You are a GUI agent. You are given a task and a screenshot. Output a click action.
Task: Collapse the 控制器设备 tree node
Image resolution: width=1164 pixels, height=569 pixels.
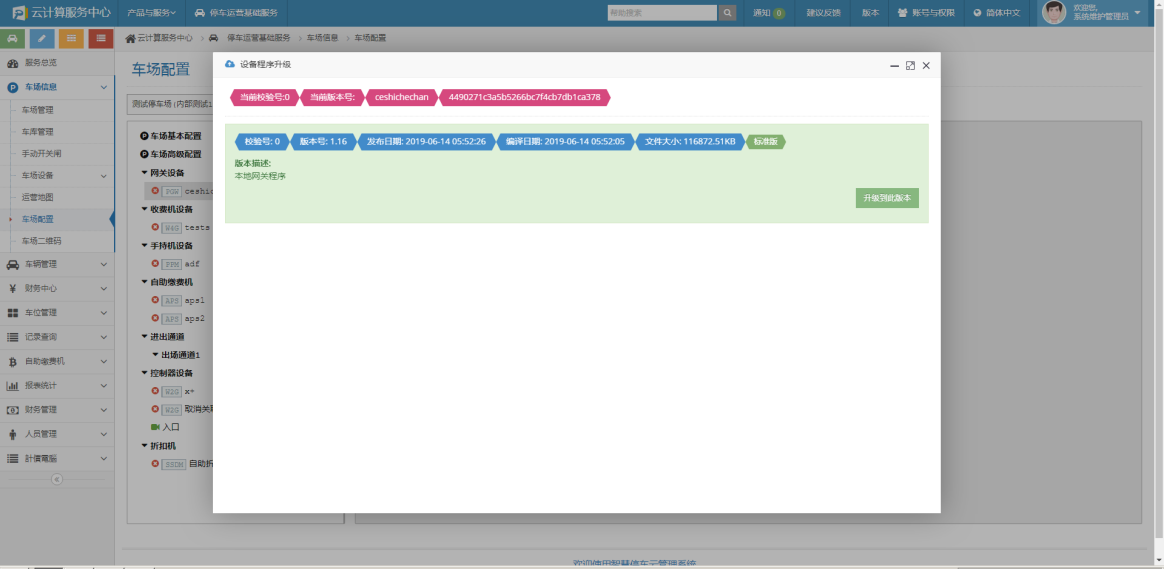pos(144,373)
